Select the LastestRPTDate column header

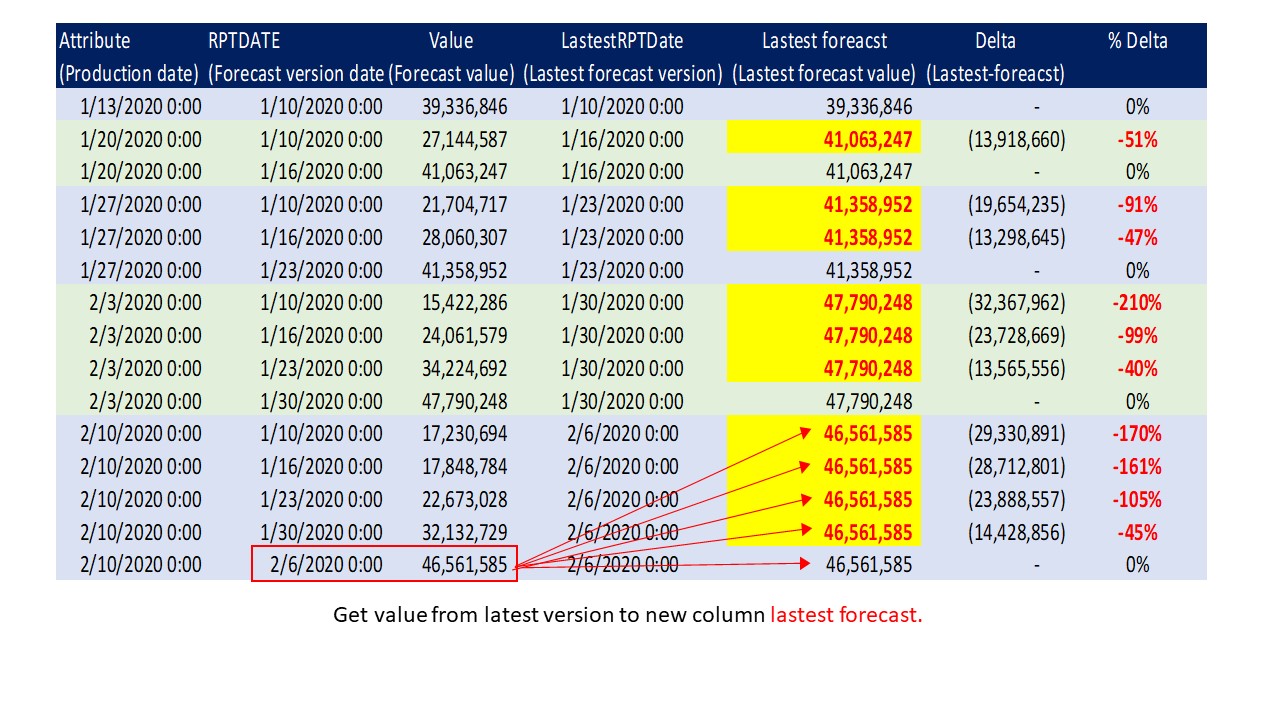point(622,41)
